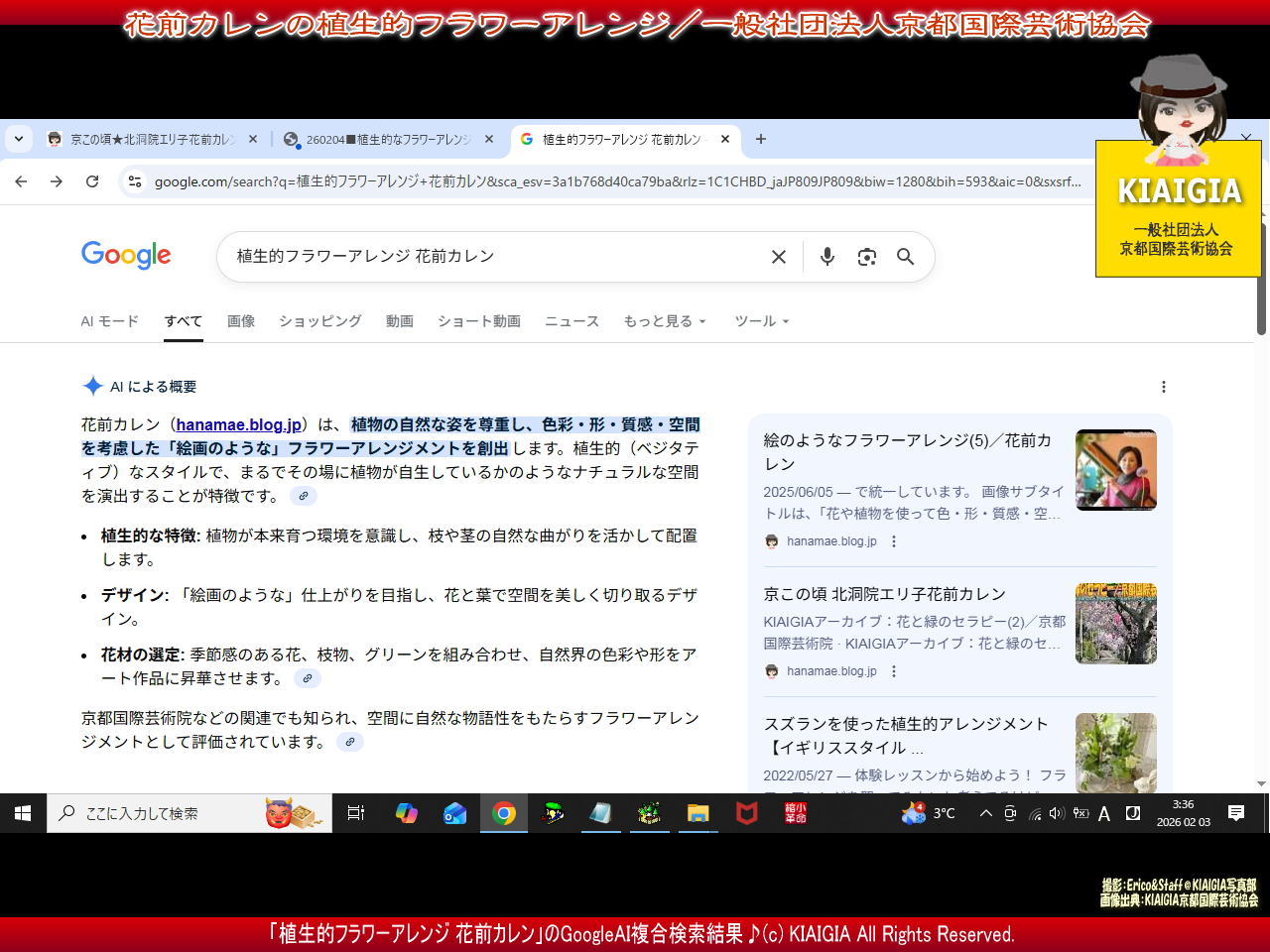The image size is (1270, 952).
Task: Open the clock showing 3:36 in taskbar
Action: point(1183,813)
